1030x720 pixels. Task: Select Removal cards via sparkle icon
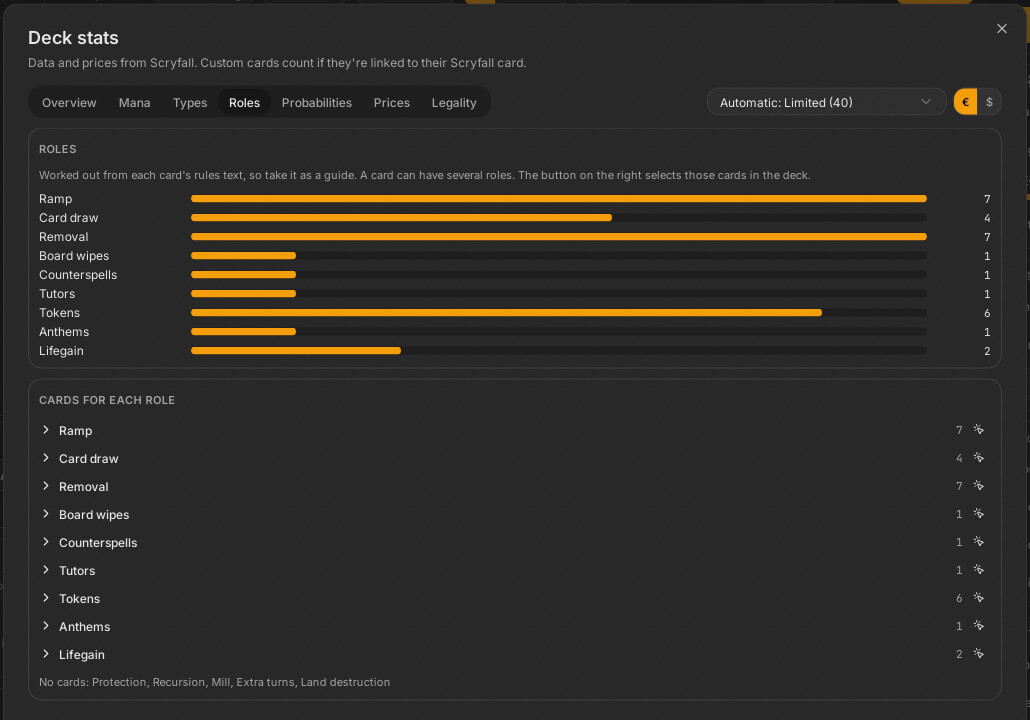pos(978,486)
